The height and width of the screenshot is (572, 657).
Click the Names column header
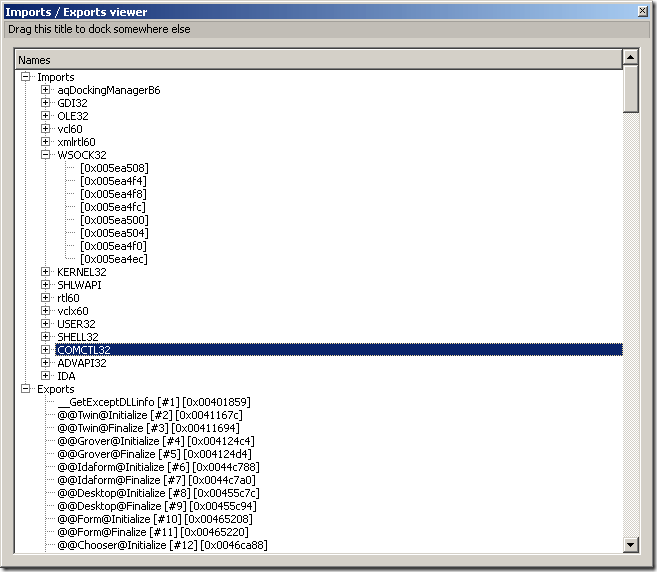point(320,60)
